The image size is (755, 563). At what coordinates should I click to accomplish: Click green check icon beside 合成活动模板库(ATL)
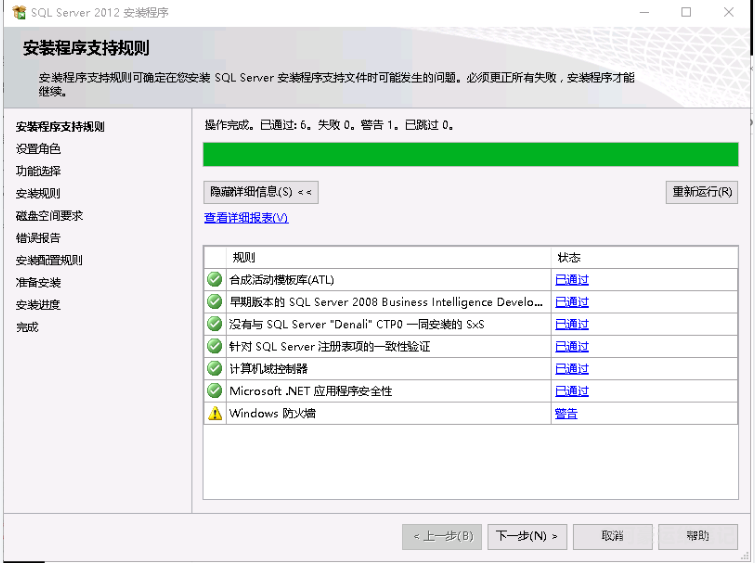pyautogui.click(x=214, y=280)
